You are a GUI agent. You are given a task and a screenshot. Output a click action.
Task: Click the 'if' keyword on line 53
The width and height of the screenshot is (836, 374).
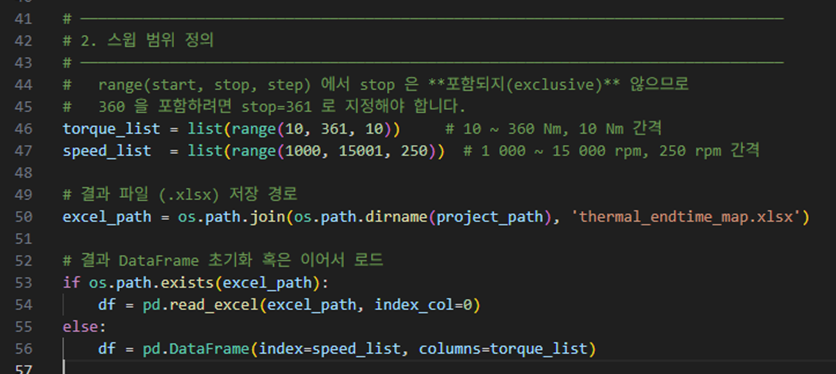click(x=71, y=283)
